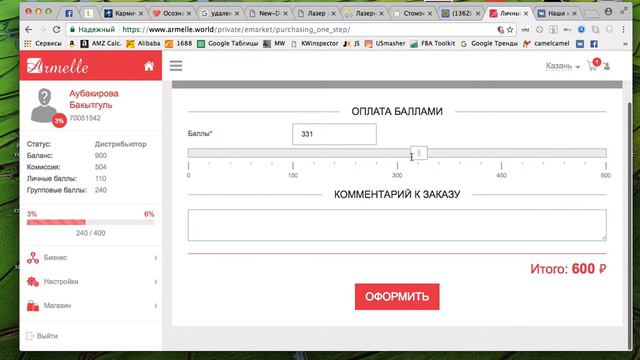Switch to the Facebook browser tab
Screen dimensions: 640x360
click(69, 13)
